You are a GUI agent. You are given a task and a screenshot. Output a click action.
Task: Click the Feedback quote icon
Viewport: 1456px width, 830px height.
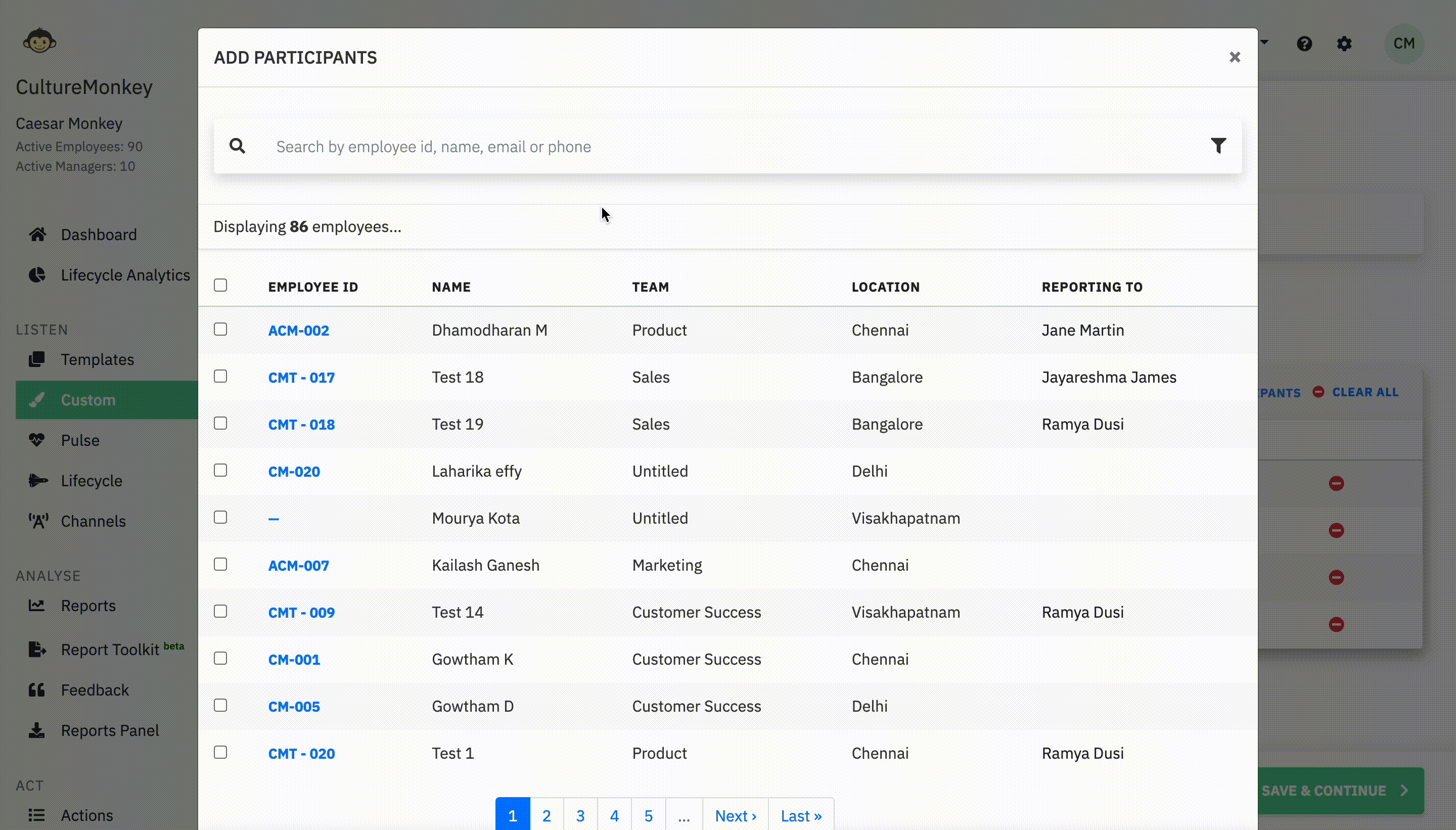coord(36,690)
